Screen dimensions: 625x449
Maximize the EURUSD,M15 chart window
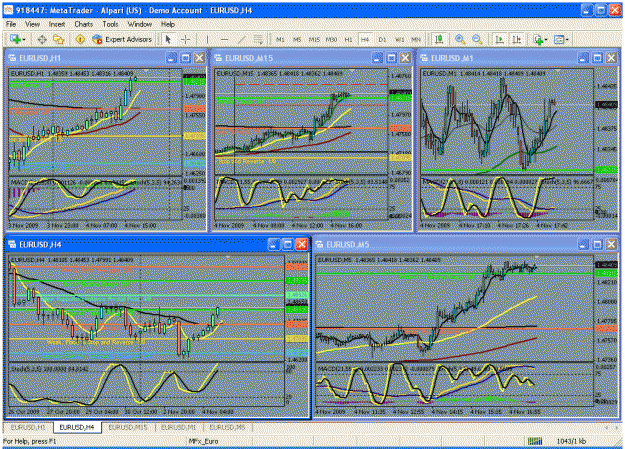[391, 58]
